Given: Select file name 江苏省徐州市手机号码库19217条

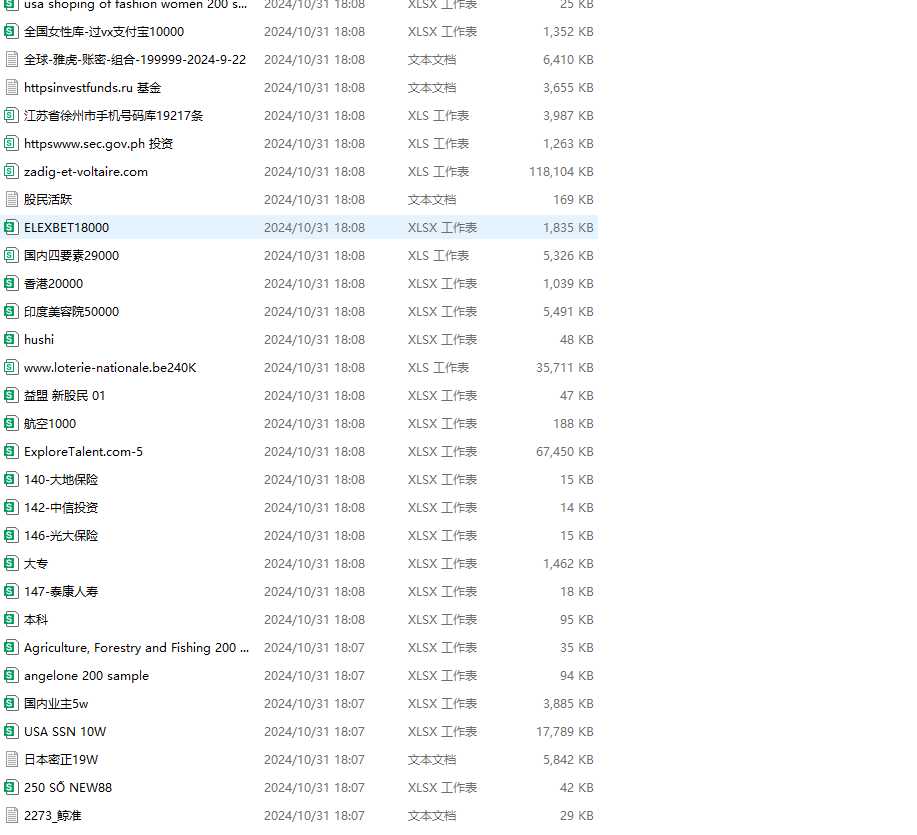Looking at the screenshot, I should pyautogui.click(x=113, y=116).
